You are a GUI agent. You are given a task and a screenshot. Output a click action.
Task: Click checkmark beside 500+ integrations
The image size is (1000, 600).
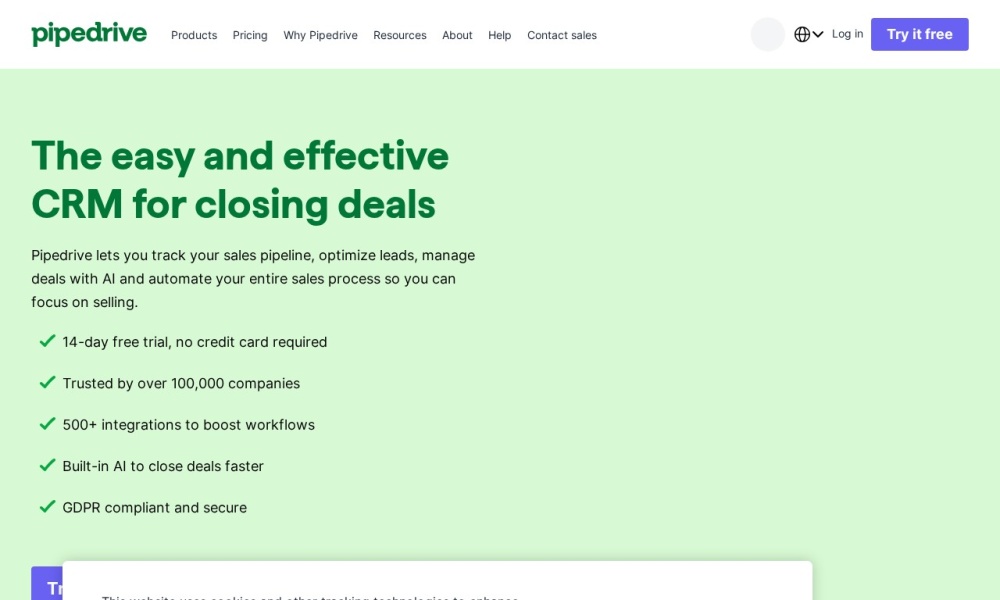pyautogui.click(x=47, y=424)
